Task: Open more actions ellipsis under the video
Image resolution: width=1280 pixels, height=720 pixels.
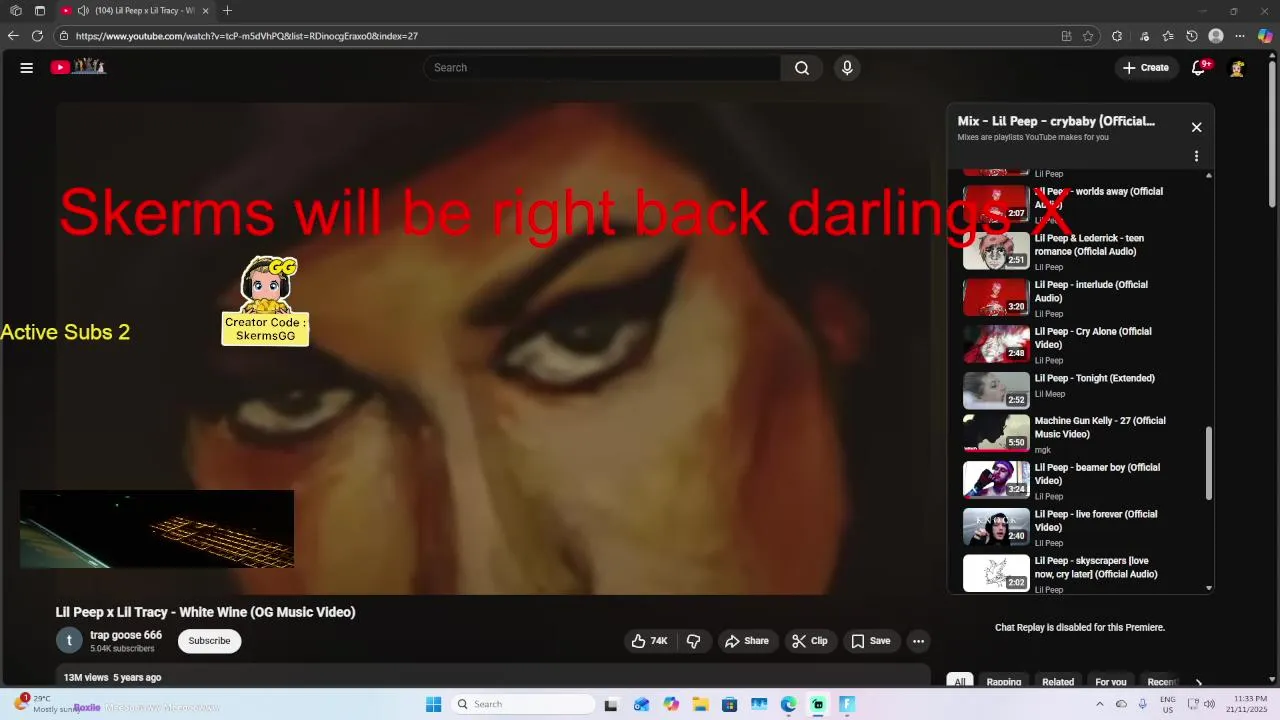Action: [918, 641]
